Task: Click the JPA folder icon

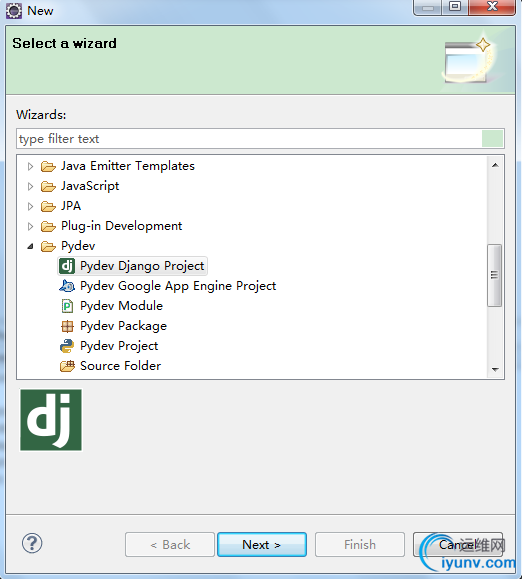Action: coord(48,206)
